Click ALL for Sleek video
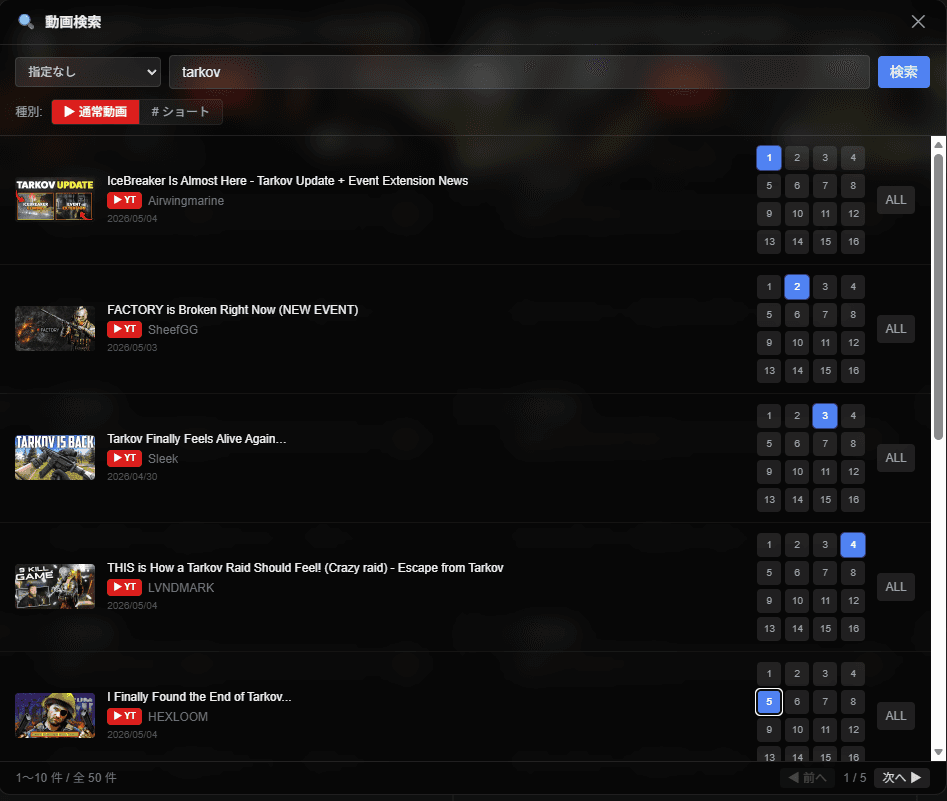This screenshot has height=801, width=947. click(x=896, y=458)
